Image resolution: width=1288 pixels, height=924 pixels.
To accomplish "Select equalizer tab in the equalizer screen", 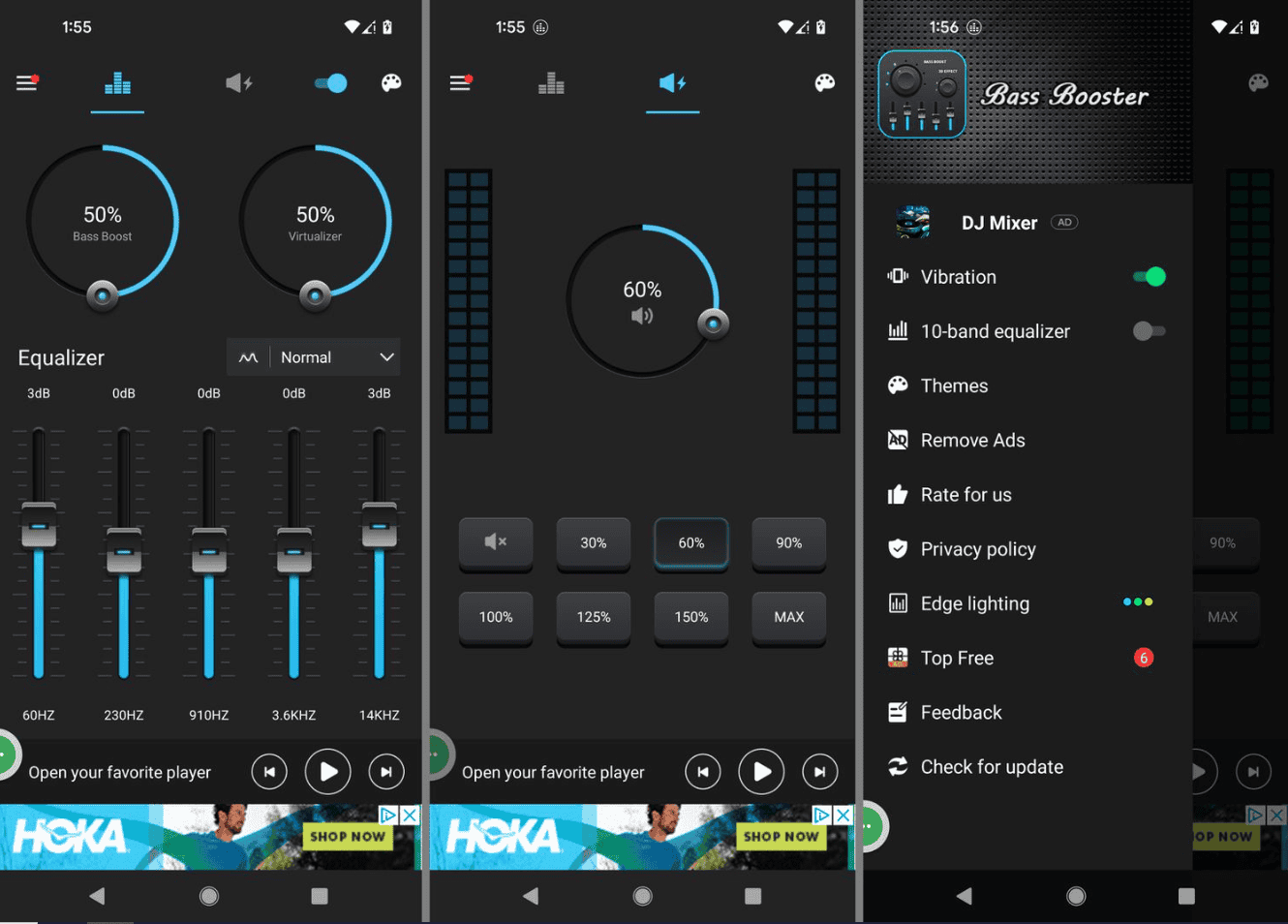I will point(117,83).
